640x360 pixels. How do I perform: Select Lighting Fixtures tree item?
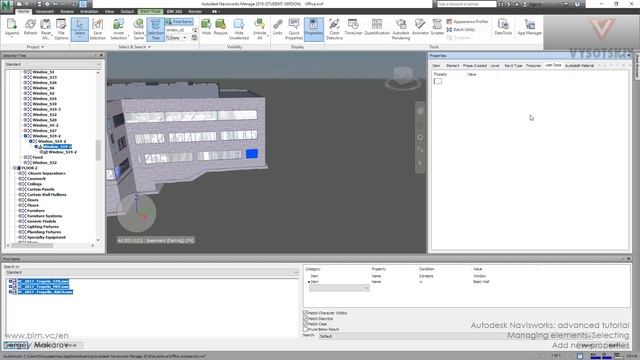(x=43, y=227)
